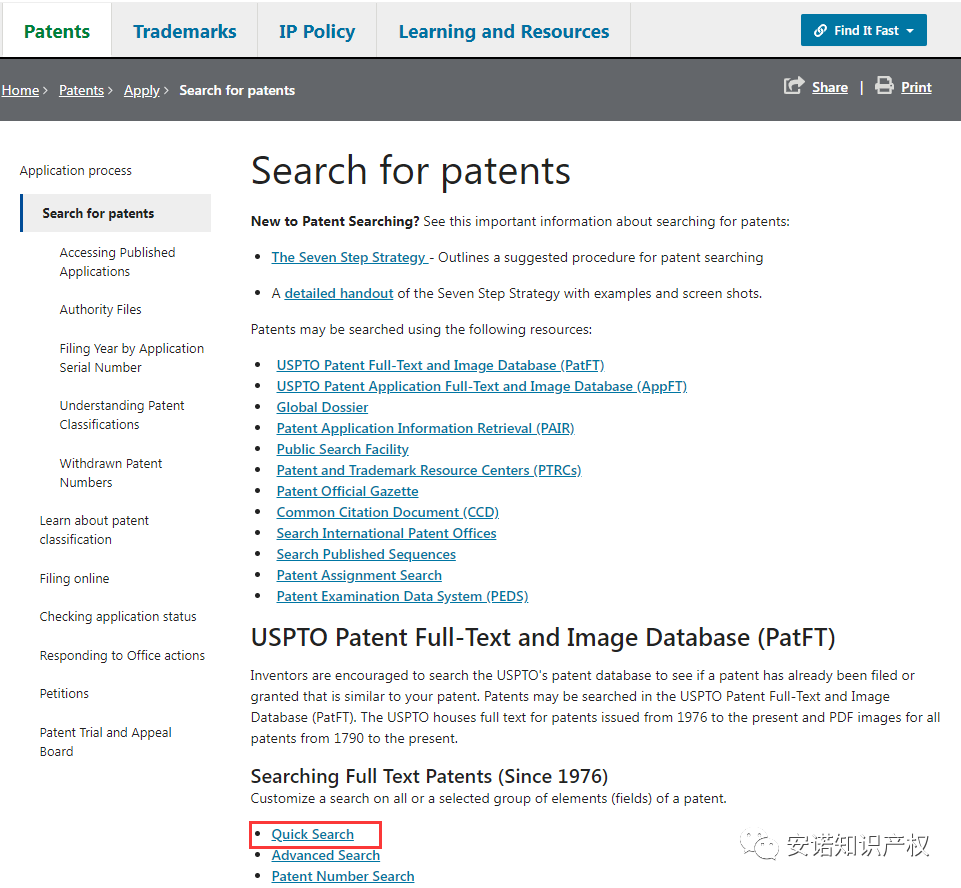The image size is (961, 888).
Task: Open Filing online sidebar item
Action: tap(74, 578)
